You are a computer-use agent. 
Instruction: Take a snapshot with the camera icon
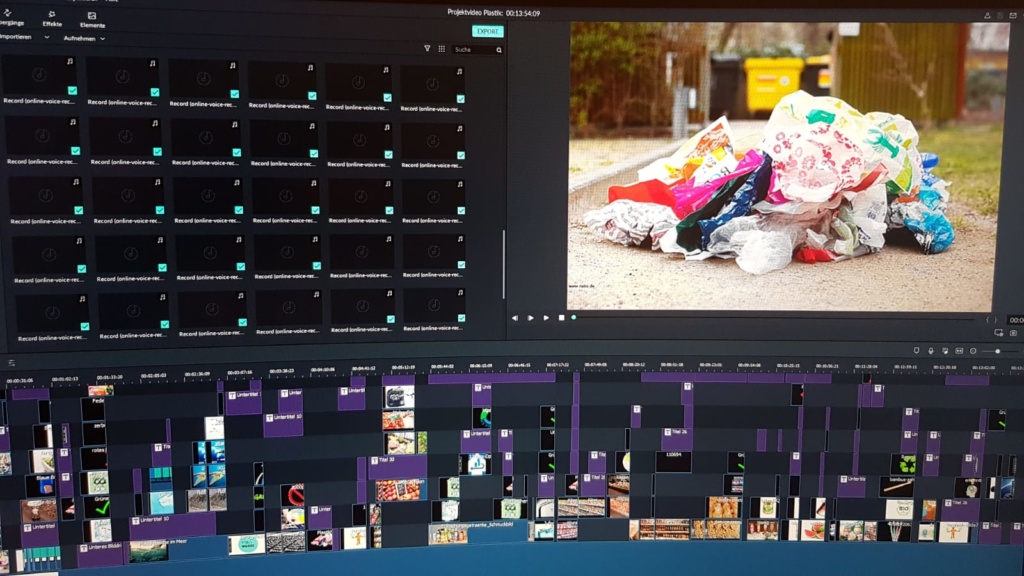point(1013,333)
